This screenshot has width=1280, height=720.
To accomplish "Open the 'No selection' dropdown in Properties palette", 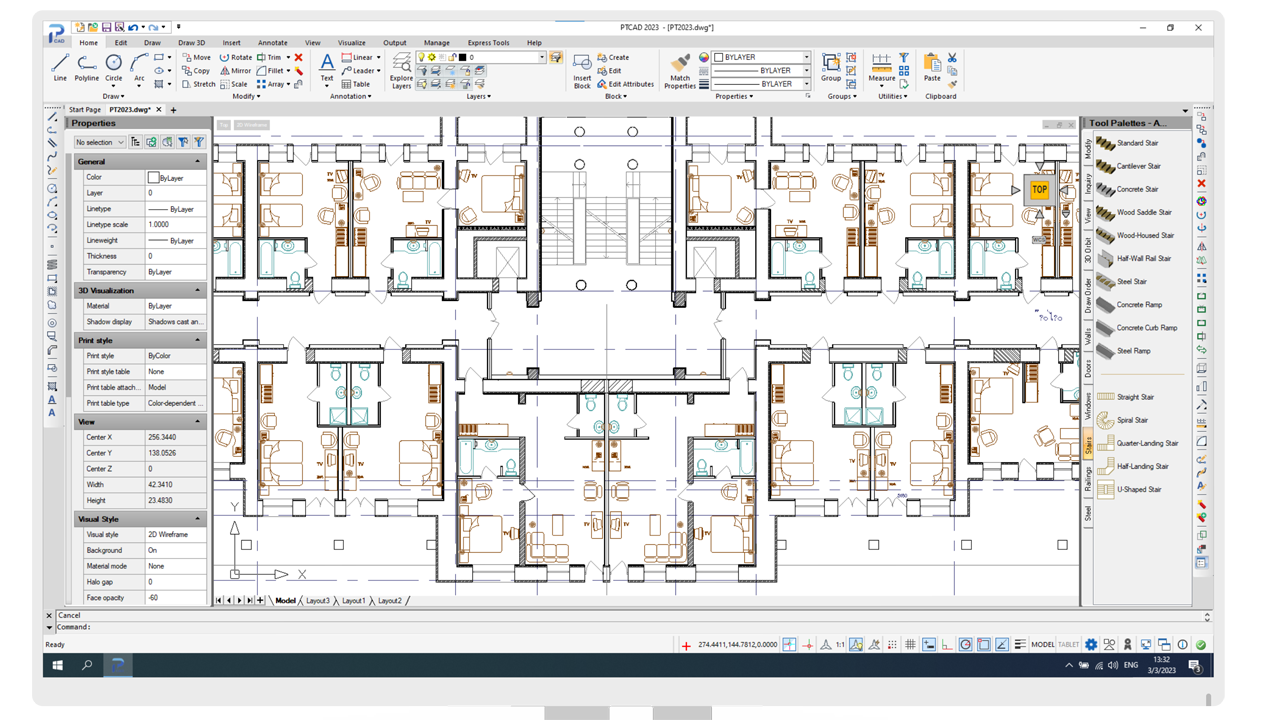I will tap(99, 142).
